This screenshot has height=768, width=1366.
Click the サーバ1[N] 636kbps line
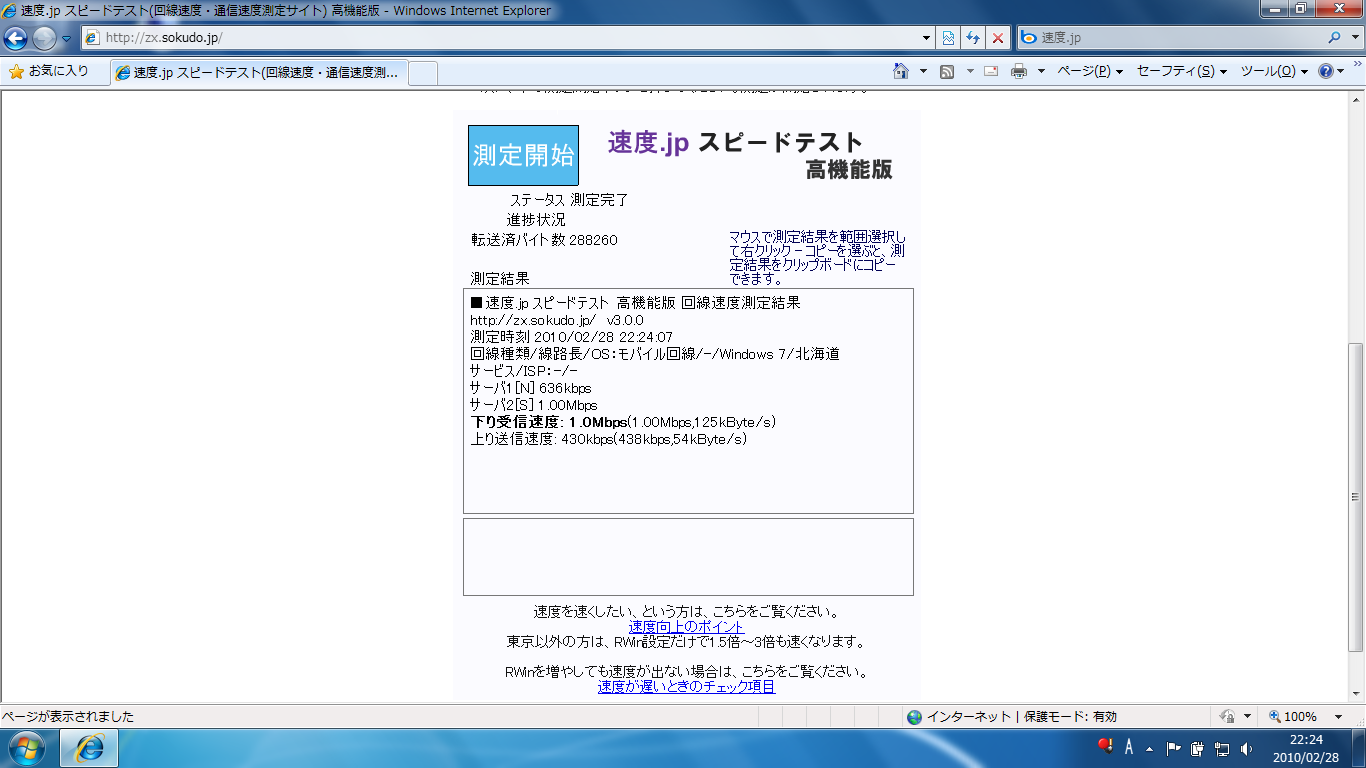[x=531, y=388]
